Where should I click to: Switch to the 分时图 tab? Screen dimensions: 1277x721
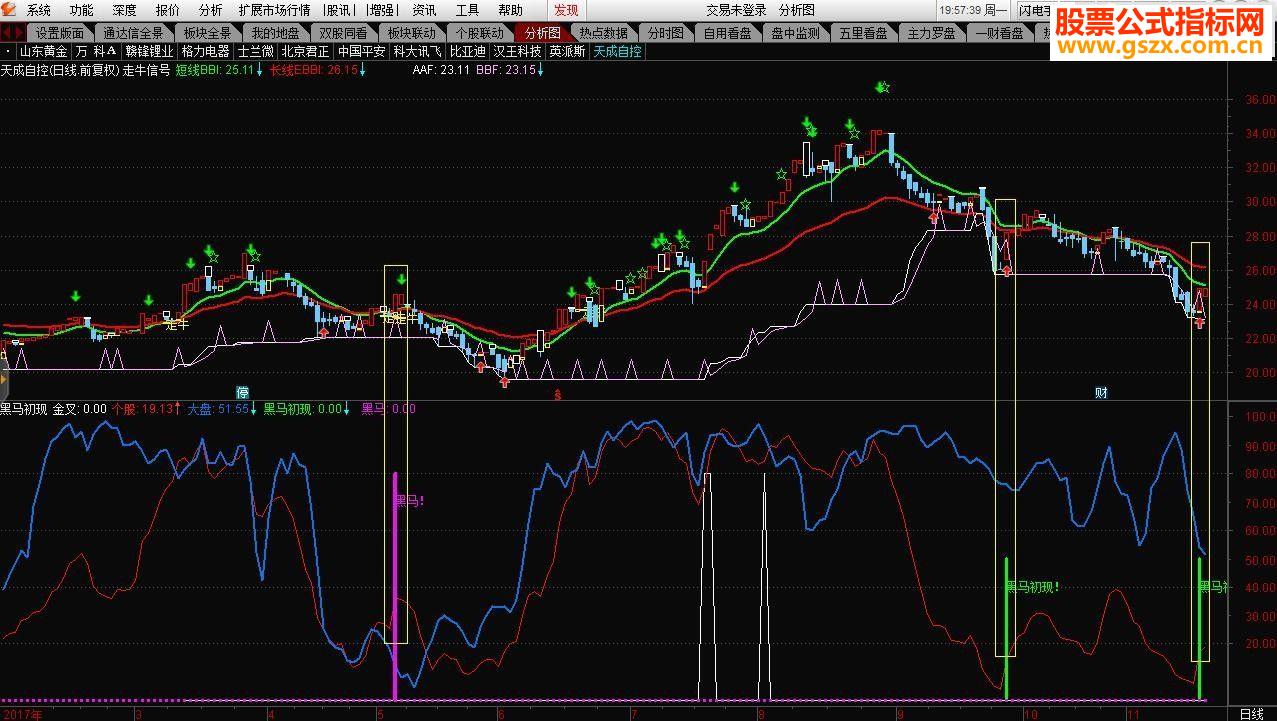pyautogui.click(x=665, y=32)
